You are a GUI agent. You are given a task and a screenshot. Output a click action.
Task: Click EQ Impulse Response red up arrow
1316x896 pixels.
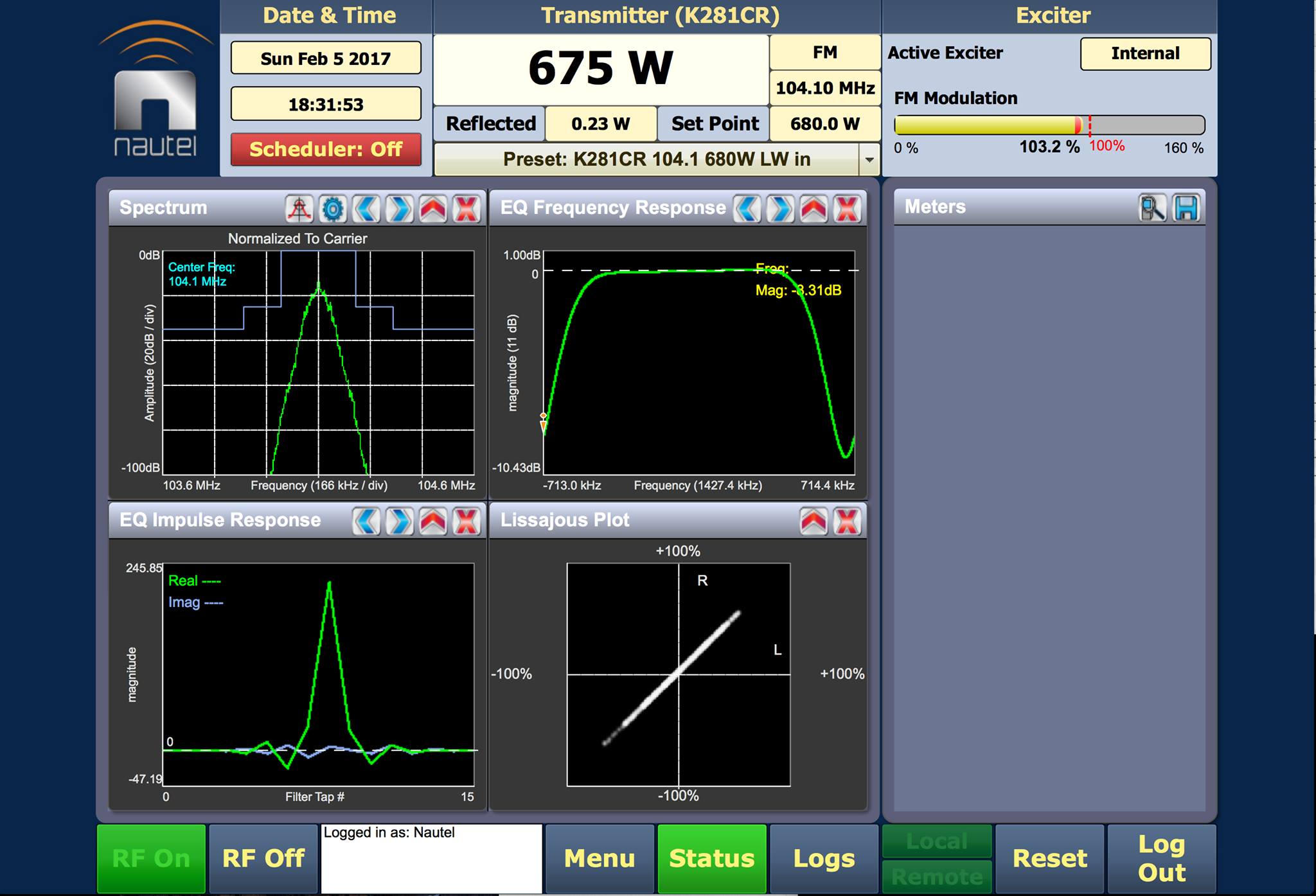coord(433,521)
